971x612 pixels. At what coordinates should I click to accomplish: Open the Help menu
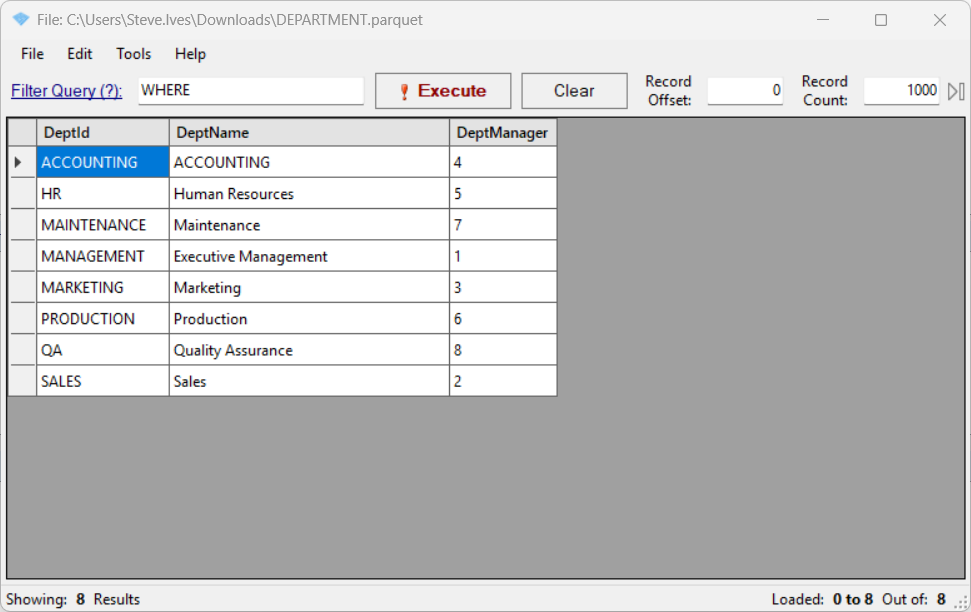pyautogui.click(x=190, y=54)
